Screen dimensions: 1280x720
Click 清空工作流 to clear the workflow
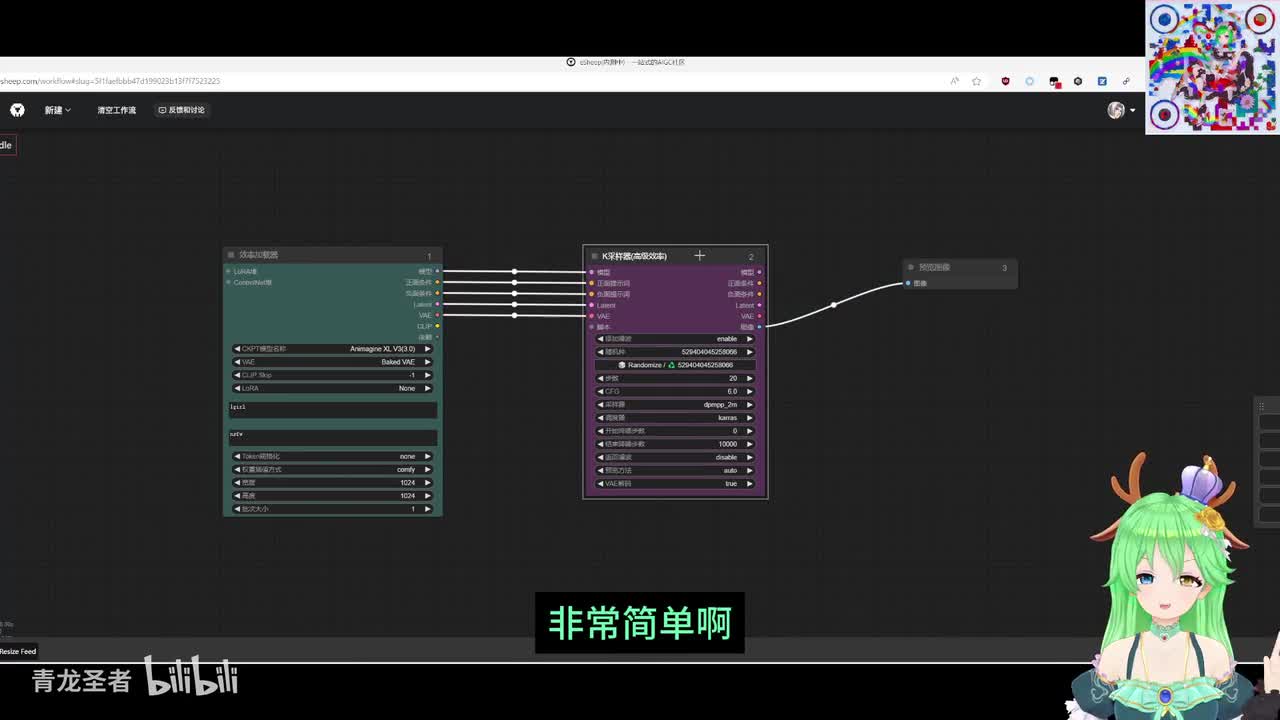pyautogui.click(x=116, y=110)
